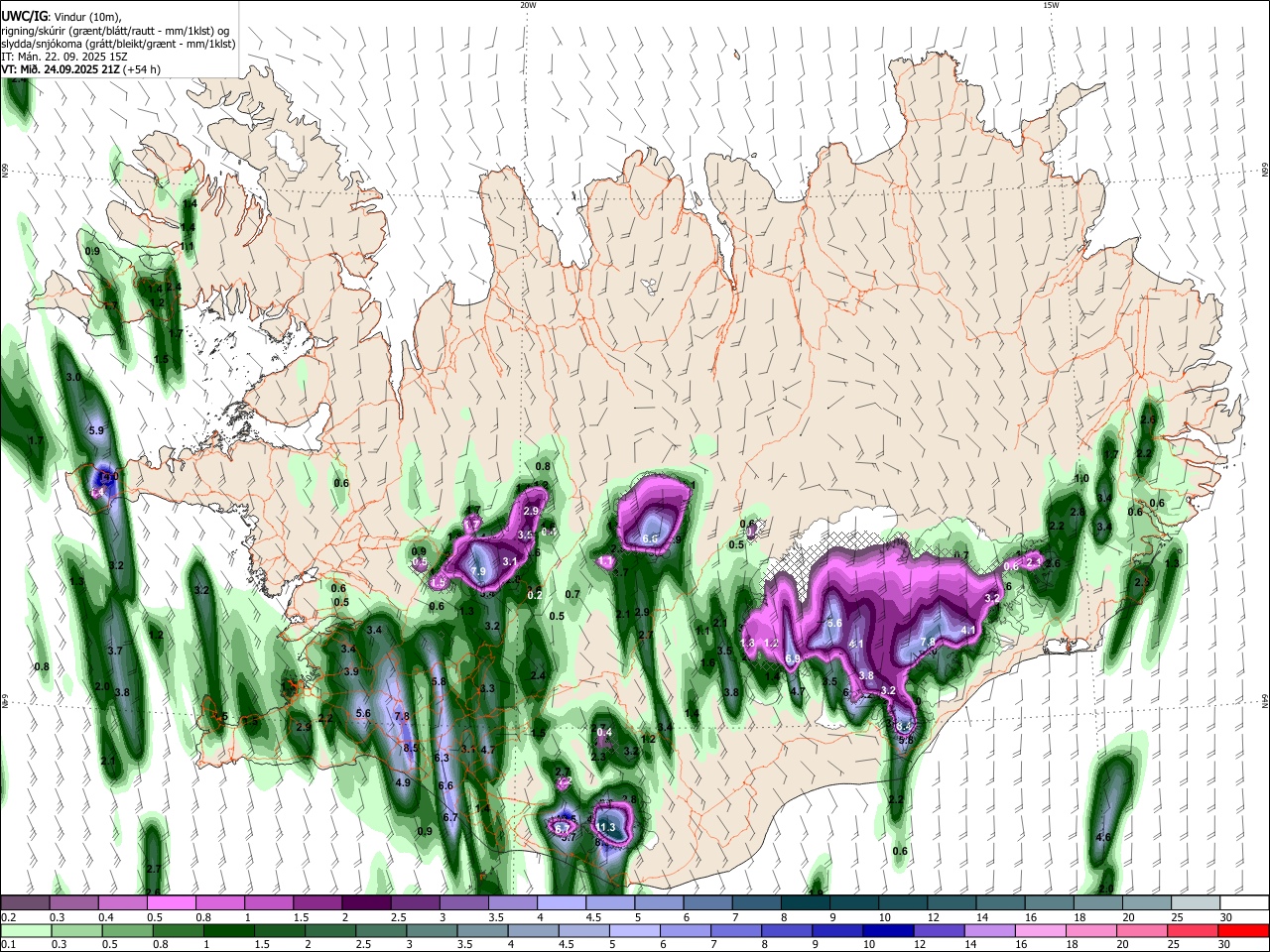
Task: Click the magenta 1 swatch in top scale
Action: (269, 902)
